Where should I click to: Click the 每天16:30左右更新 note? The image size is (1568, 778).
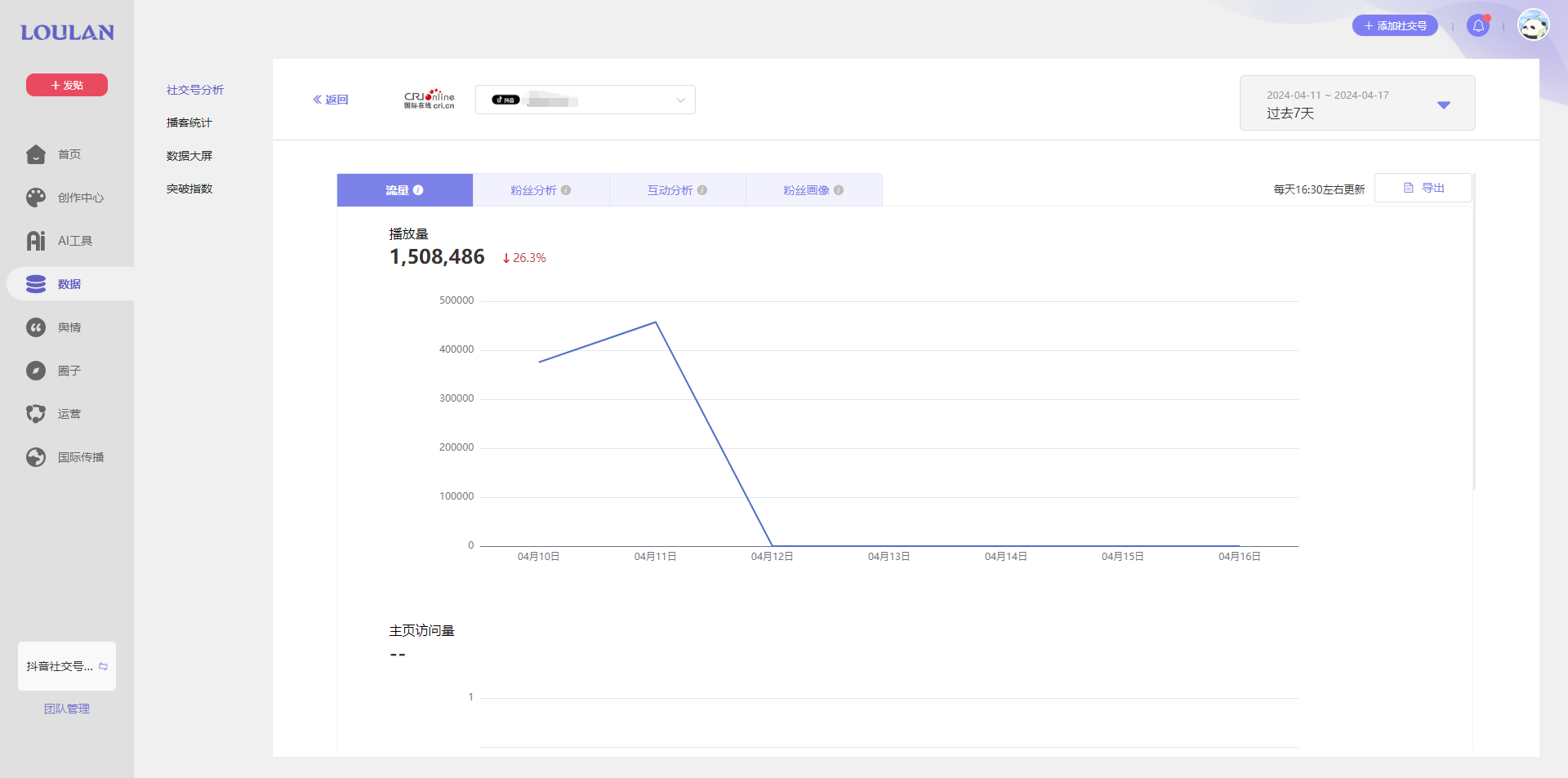(1319, 189)
